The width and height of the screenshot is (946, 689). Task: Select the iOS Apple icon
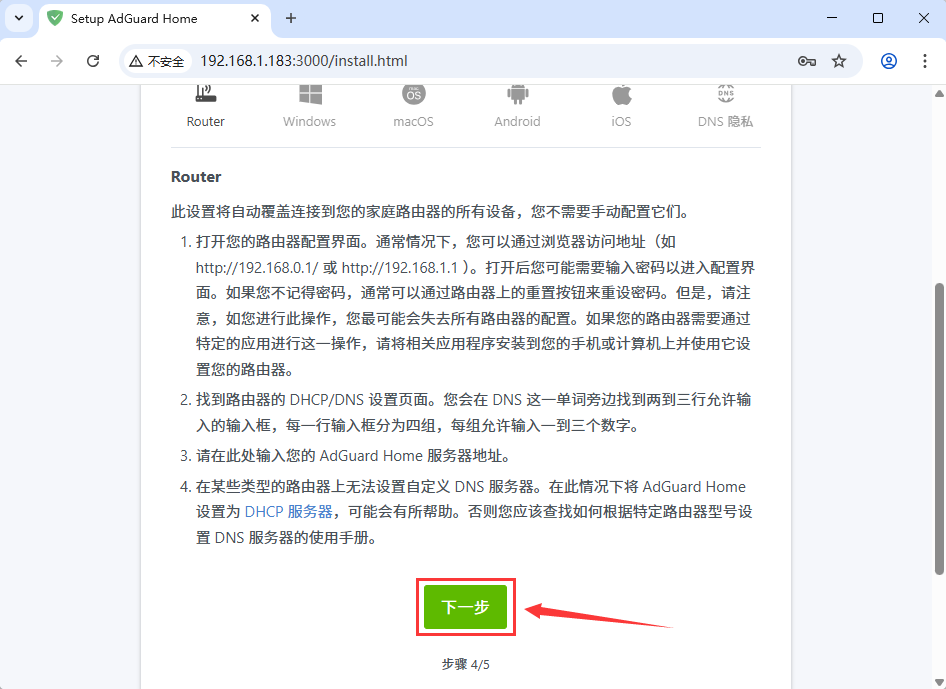(621, 94)
